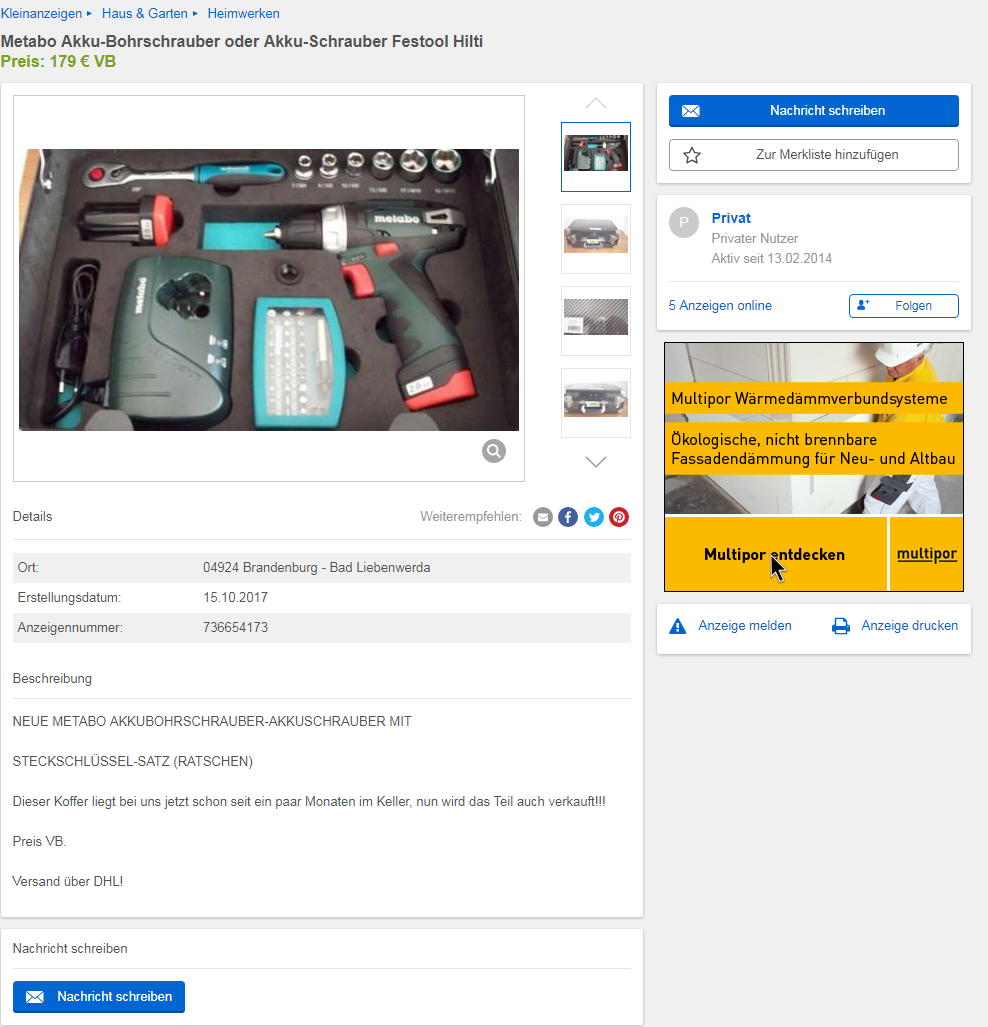Share the listing on Twitter
This screenshot has height=1027, width=988.
click(x=594, y=517)
